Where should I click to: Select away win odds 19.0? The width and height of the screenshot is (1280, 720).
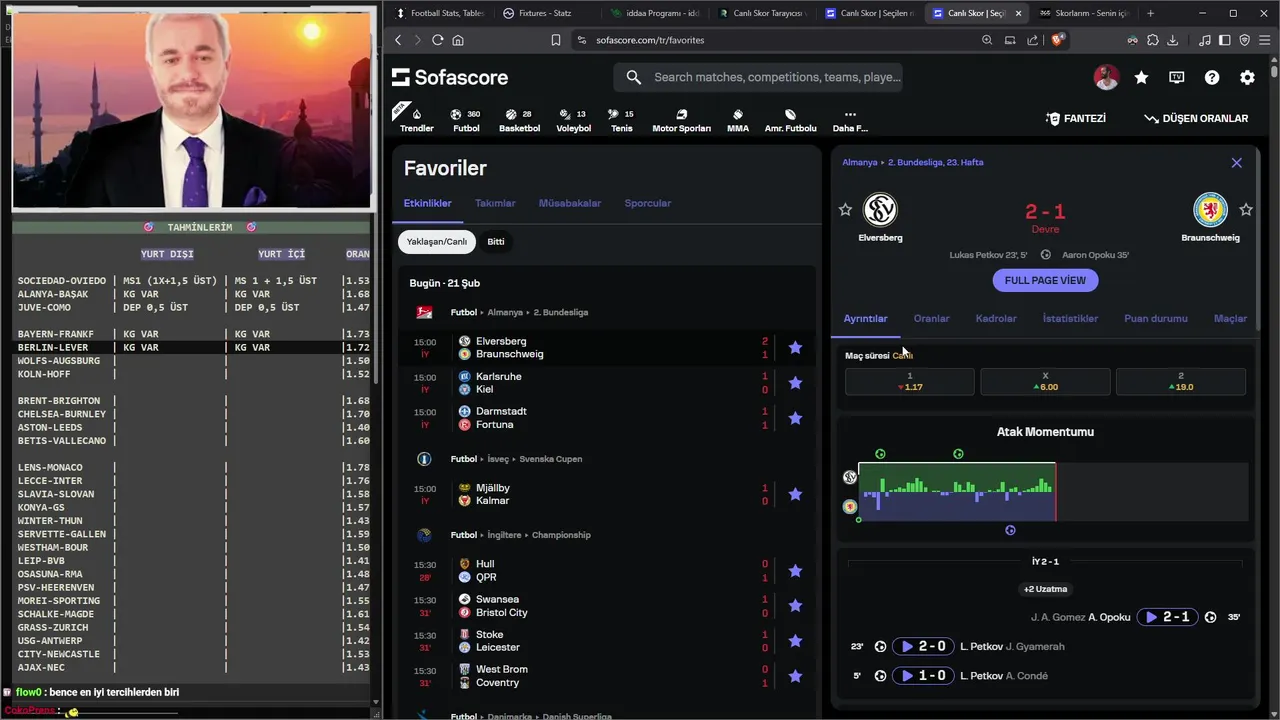click(x=1180, y=382)
